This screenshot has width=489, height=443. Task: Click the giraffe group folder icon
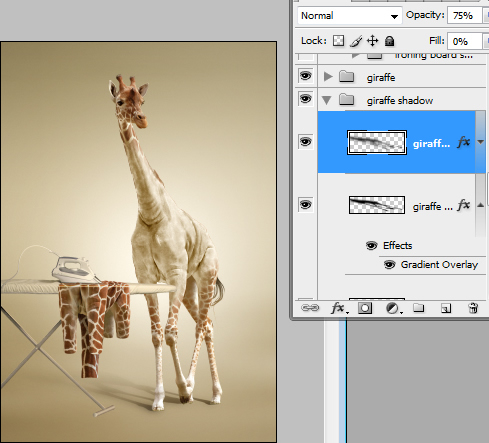pos(346,77)
